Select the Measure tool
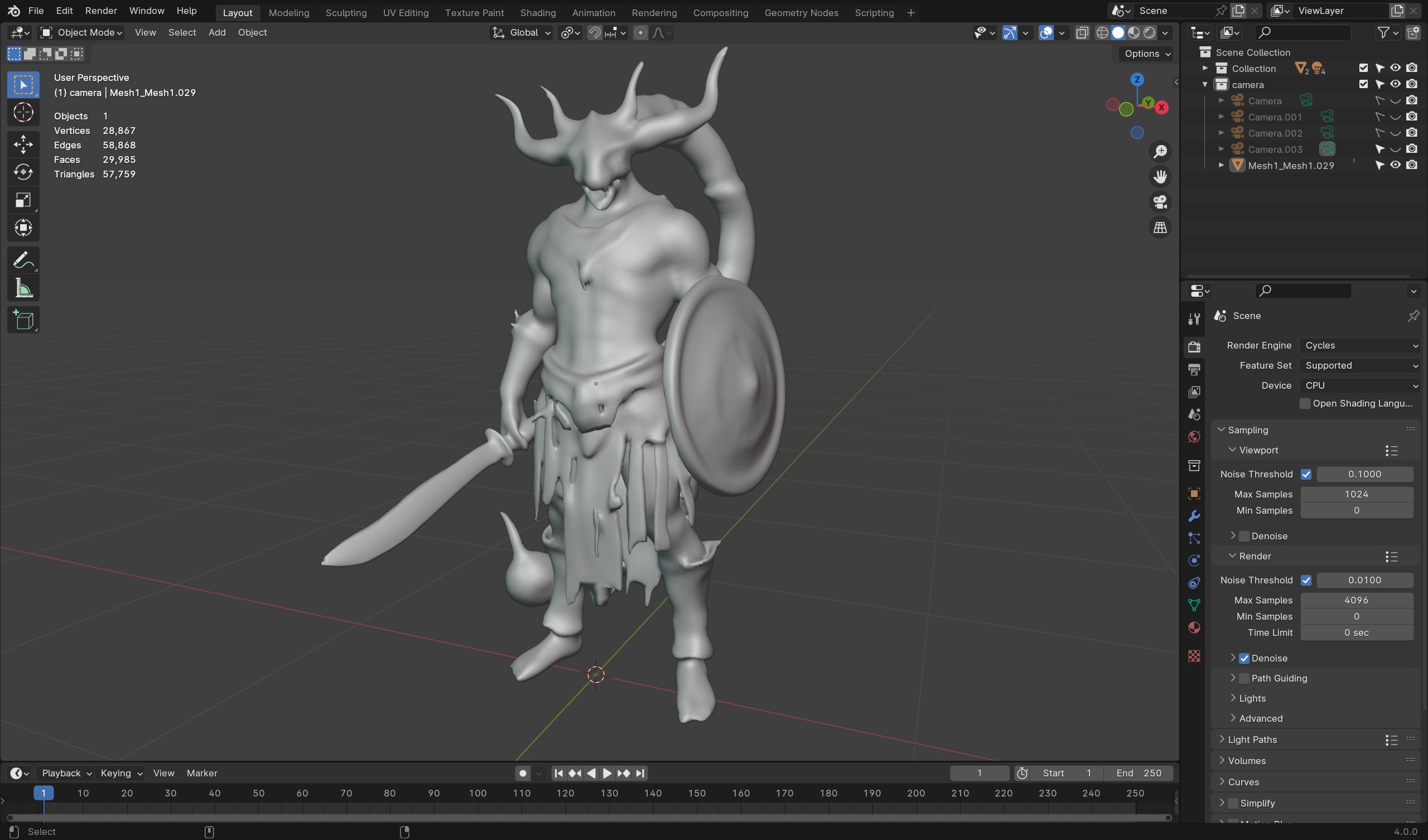 click(x=23, y=288)
